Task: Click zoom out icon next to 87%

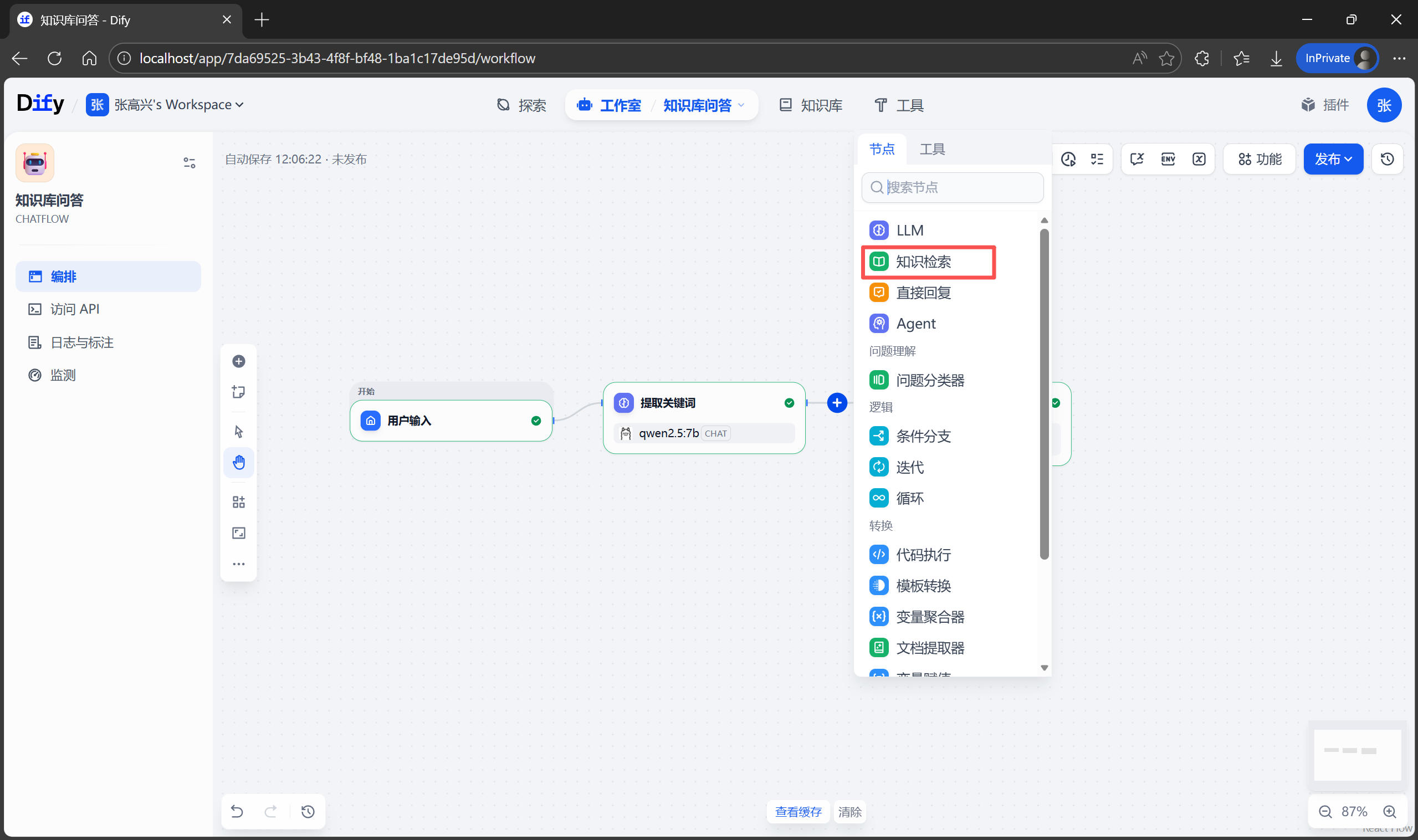Action: pyautogui.click(x=1324, y=811)
